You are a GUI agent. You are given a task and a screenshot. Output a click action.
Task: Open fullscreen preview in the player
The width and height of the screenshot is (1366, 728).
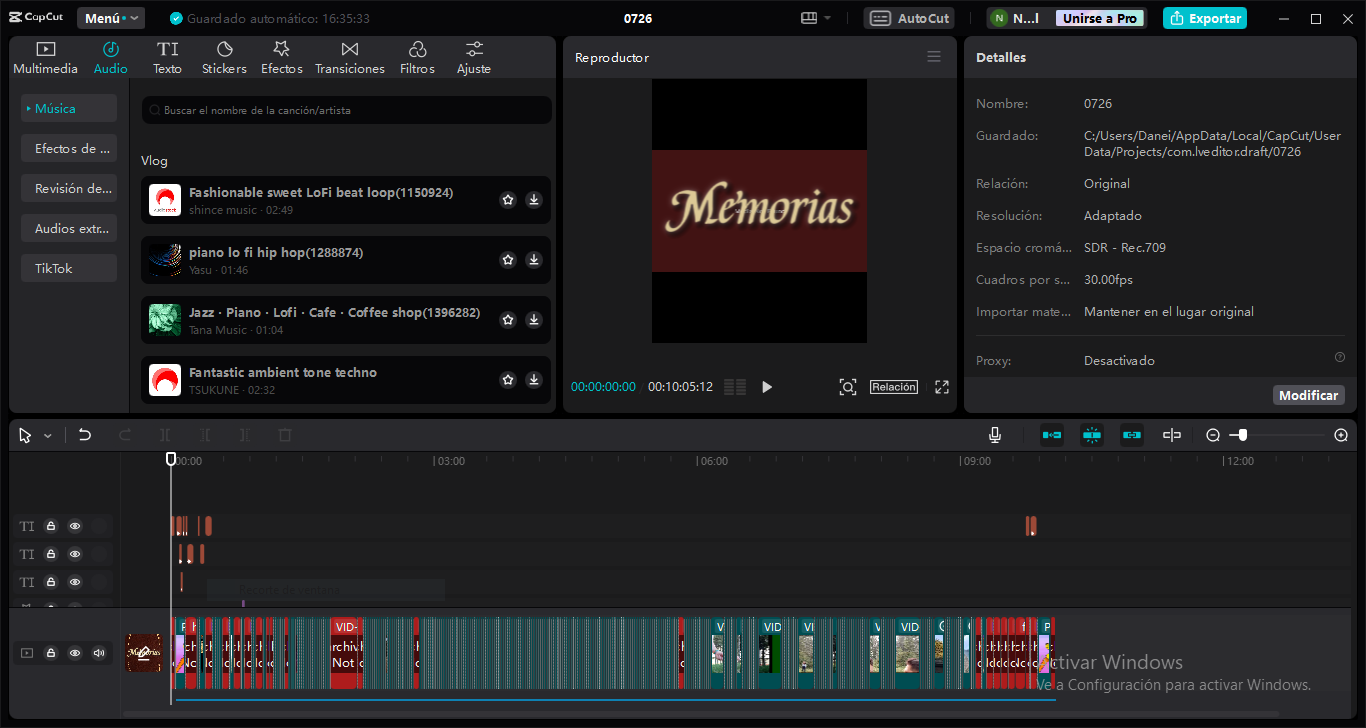941,387
